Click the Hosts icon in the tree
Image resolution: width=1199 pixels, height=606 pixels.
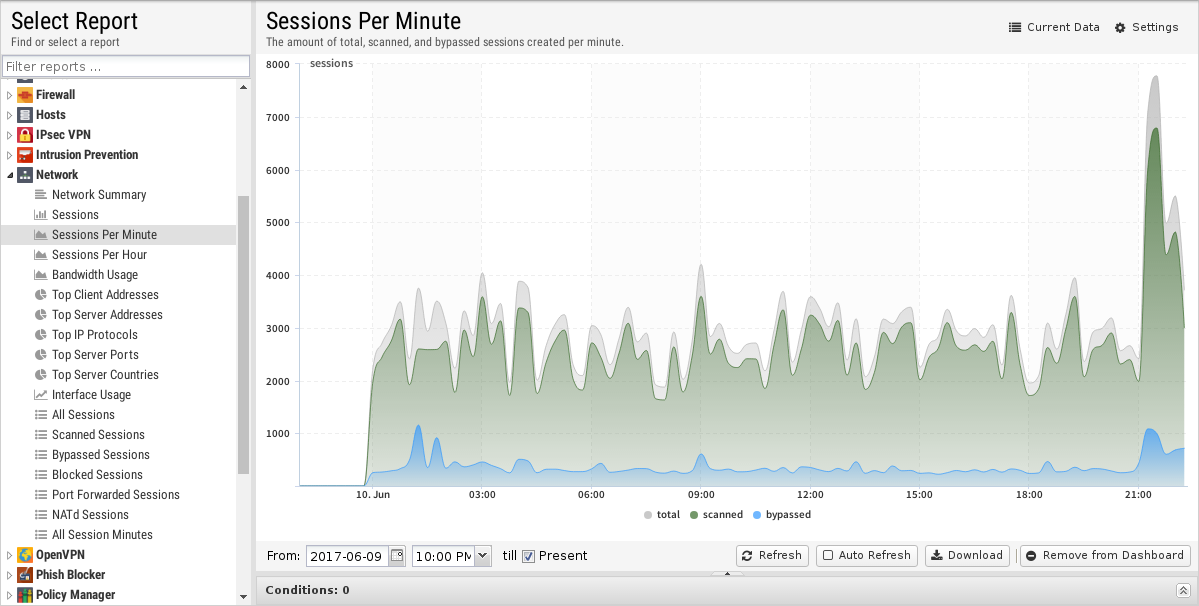25,115
